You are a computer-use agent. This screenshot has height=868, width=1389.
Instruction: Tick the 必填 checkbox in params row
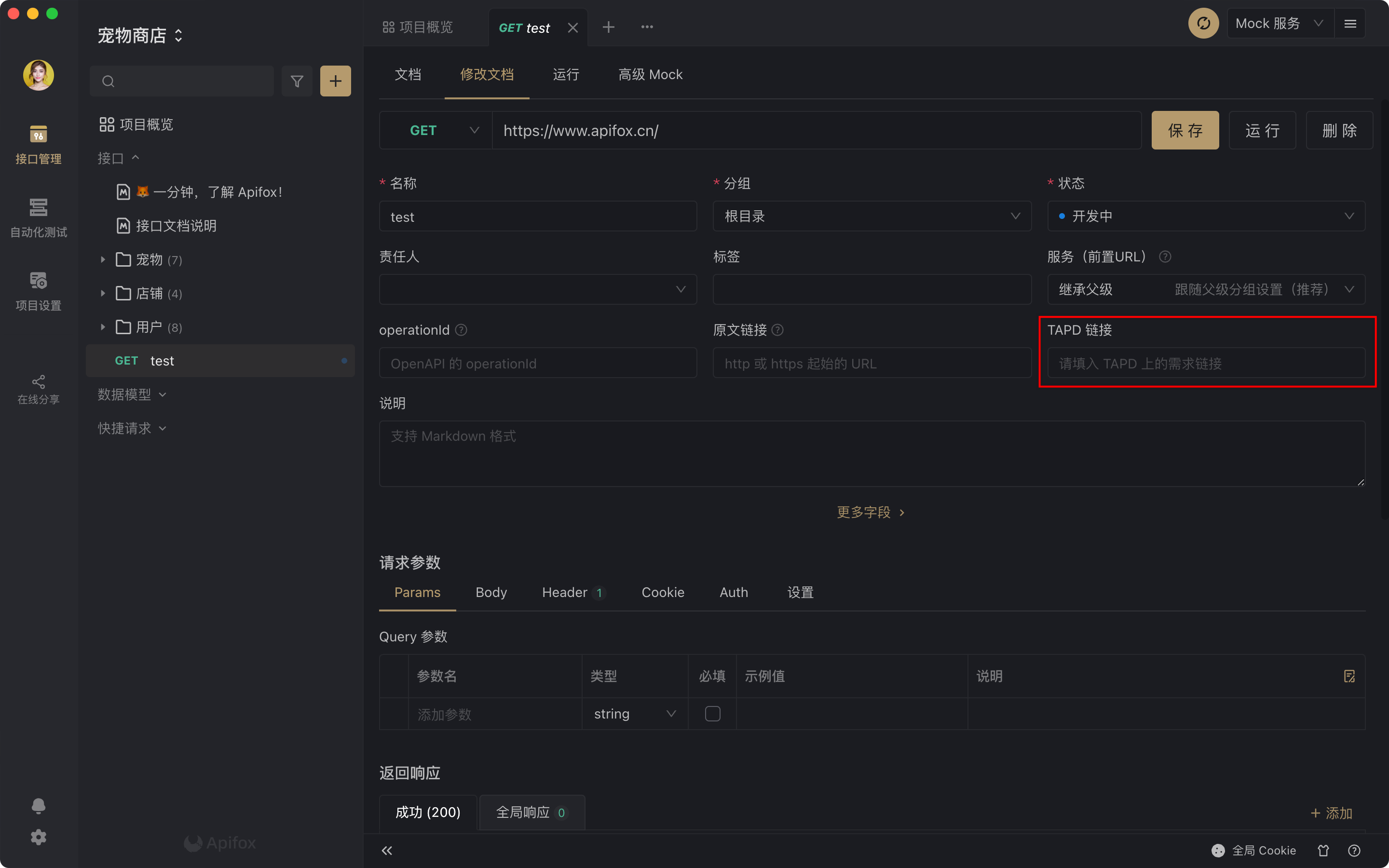pos(712,714)
